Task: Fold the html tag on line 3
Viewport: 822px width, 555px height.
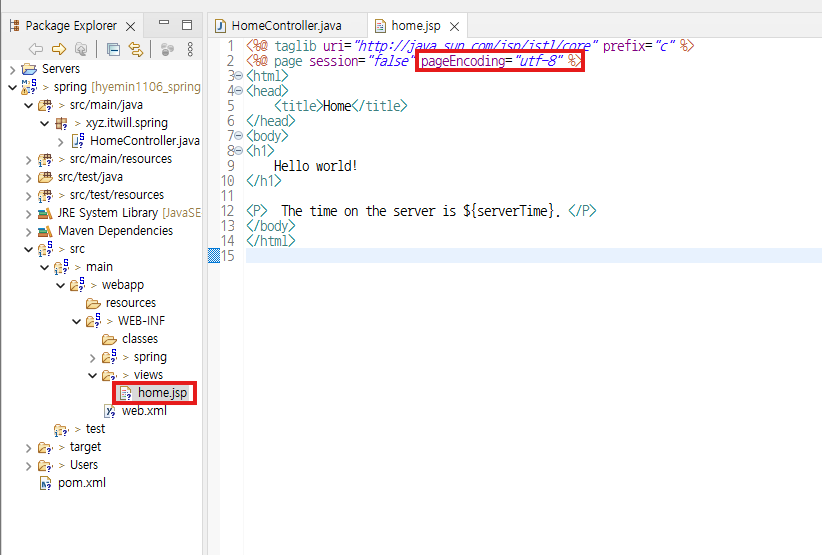Action: coord(239,76)
